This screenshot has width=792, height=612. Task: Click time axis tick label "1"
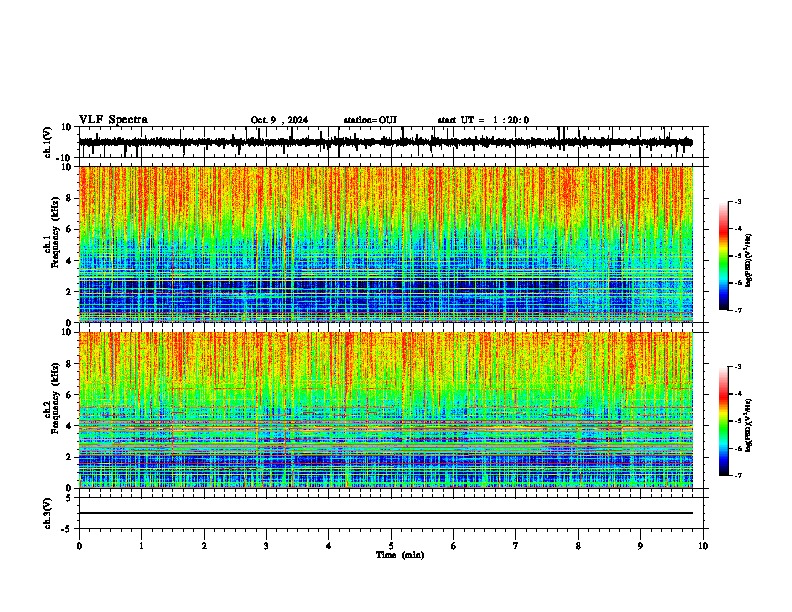tap(141, 546)
